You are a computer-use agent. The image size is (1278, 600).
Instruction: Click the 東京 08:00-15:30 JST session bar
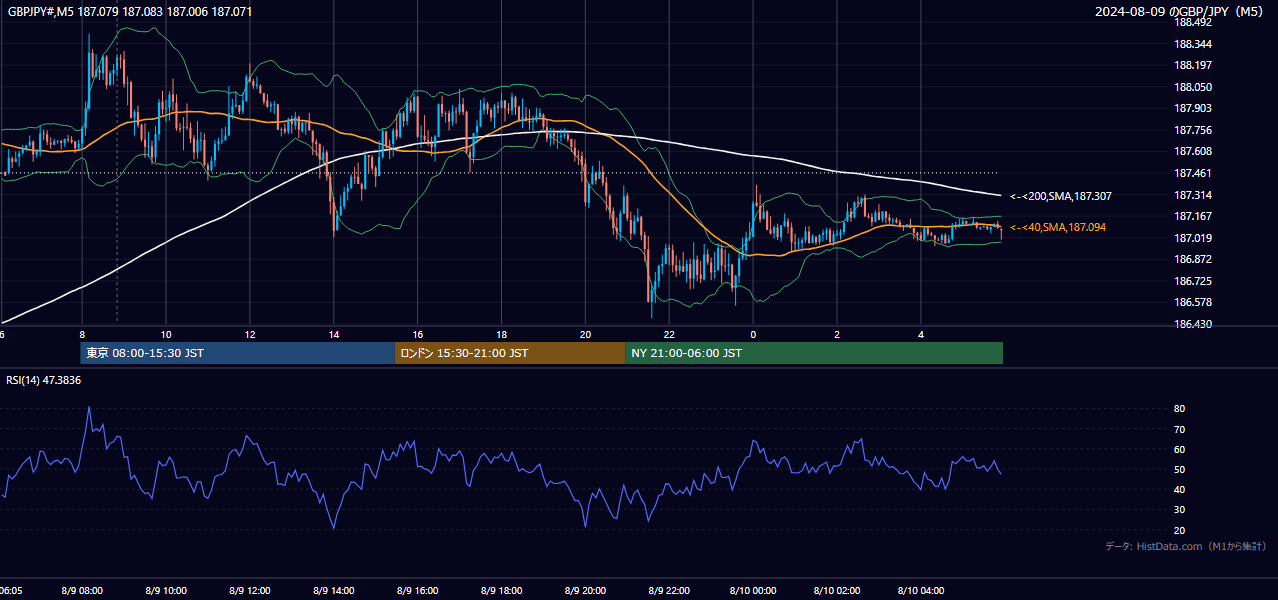(238, 353)
